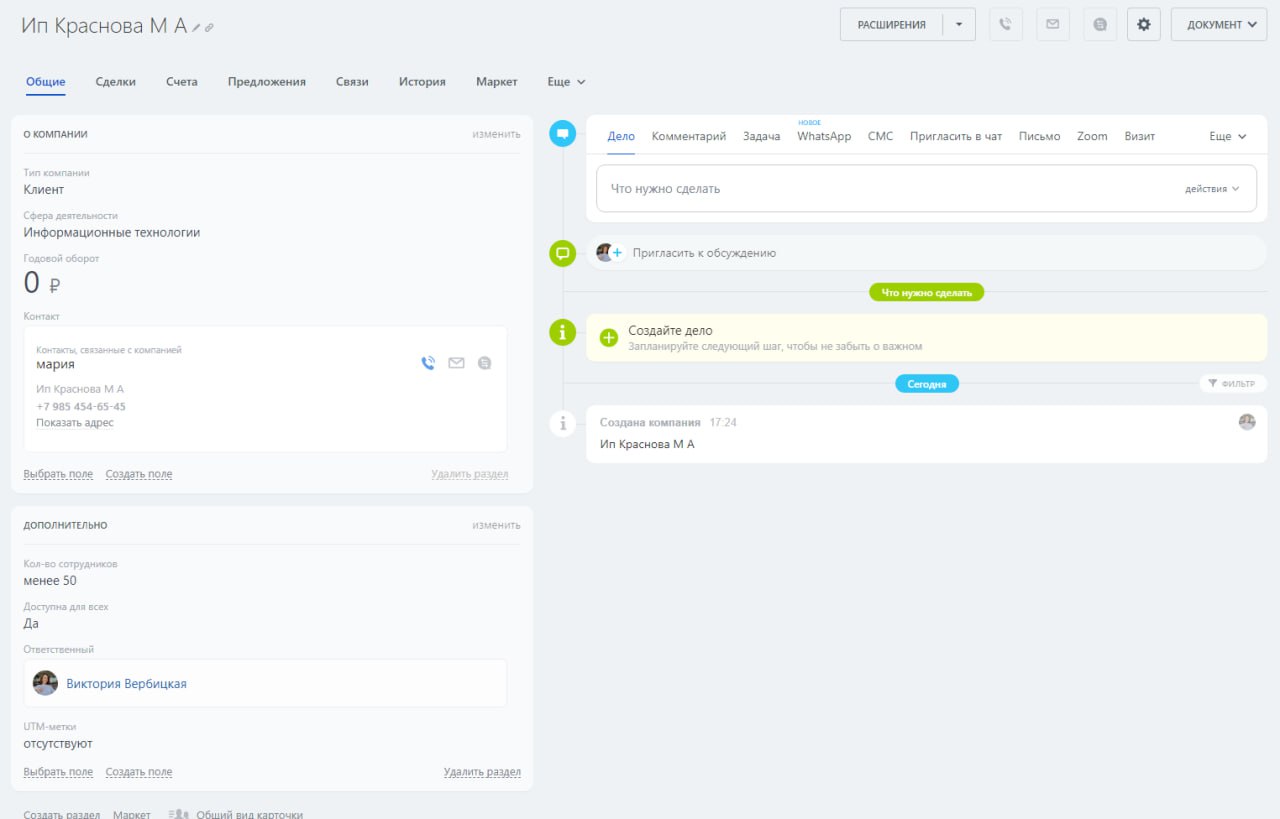Image resolution: width=1280 pixels, height=819 pixels.
Task: Select the Комментарий tab
Action: pos(689,136)
